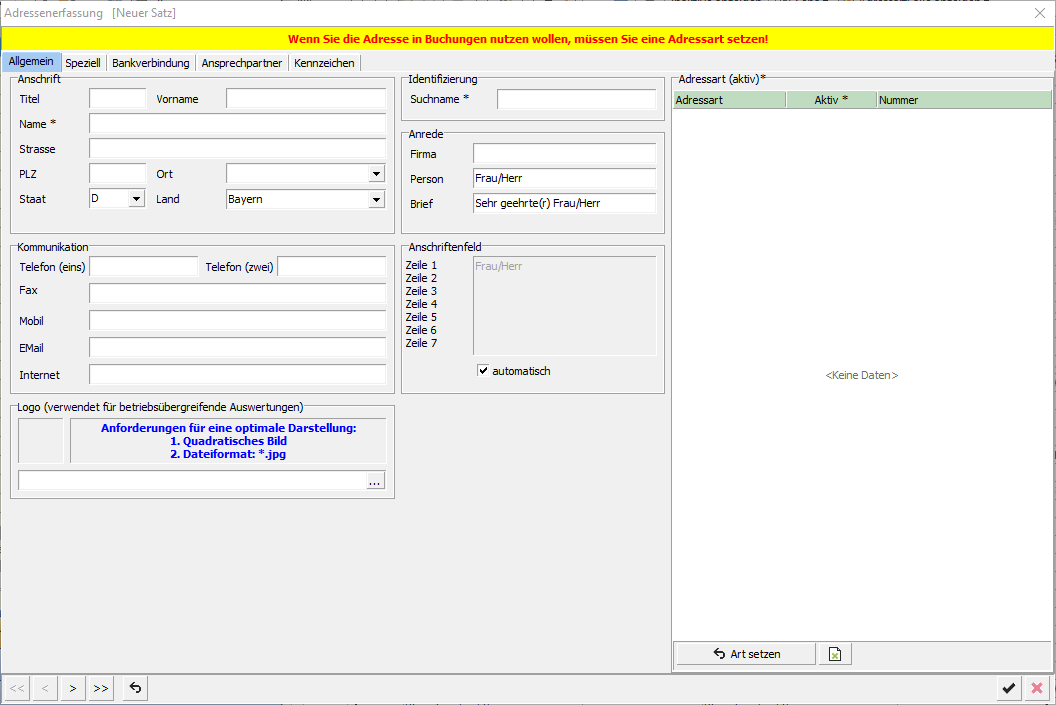The width and height of the screenshot is (1056, 705).
Task: Click the first-record navigation icon
Action: 15,688
